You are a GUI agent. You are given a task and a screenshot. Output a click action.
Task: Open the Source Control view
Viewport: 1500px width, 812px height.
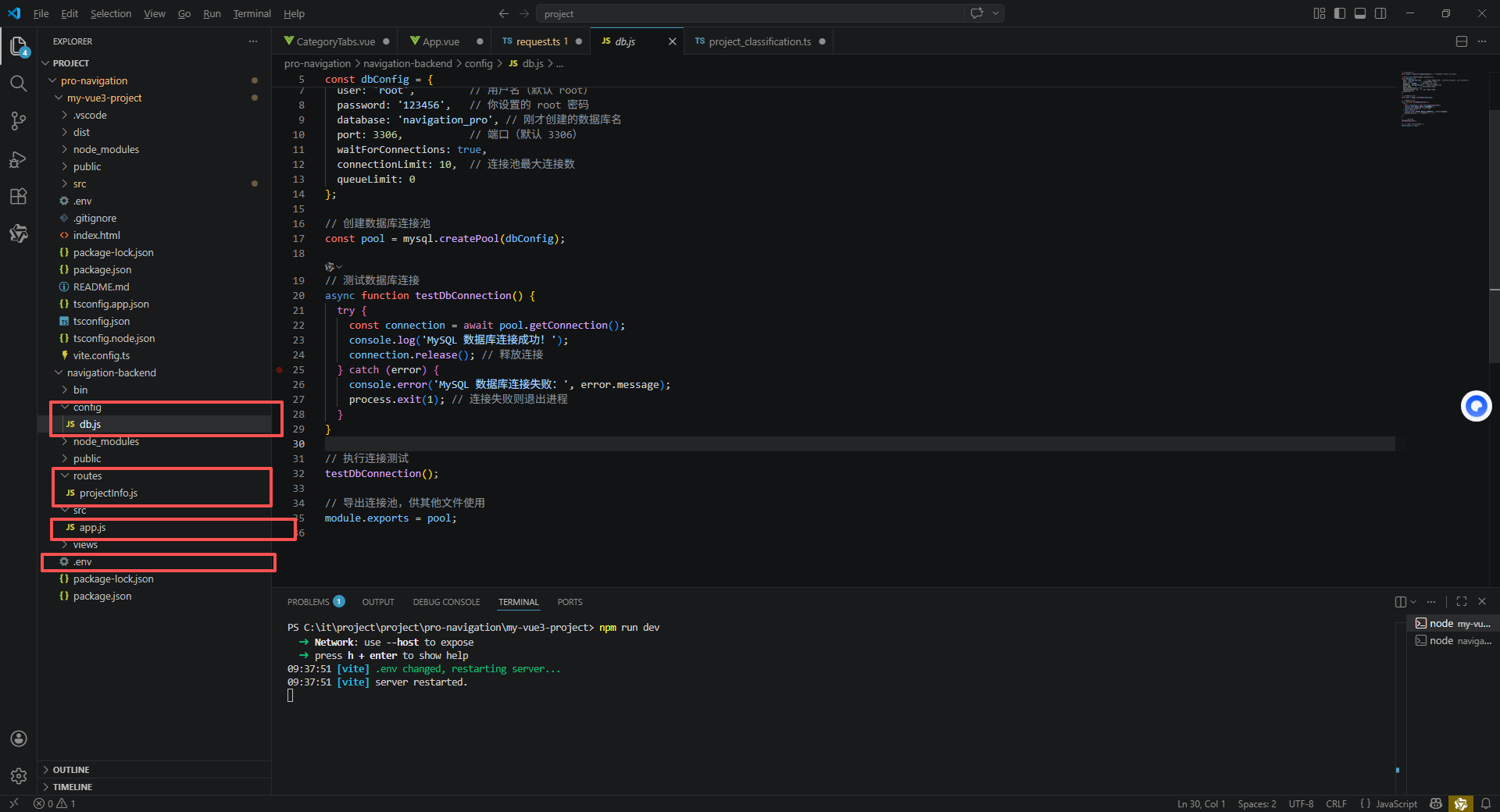(19, 121)
